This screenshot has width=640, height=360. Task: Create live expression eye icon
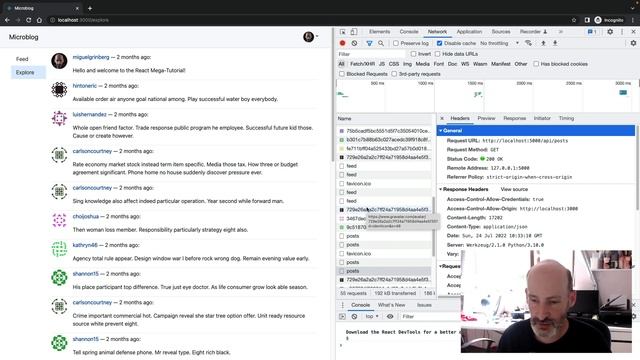(390, 317)
